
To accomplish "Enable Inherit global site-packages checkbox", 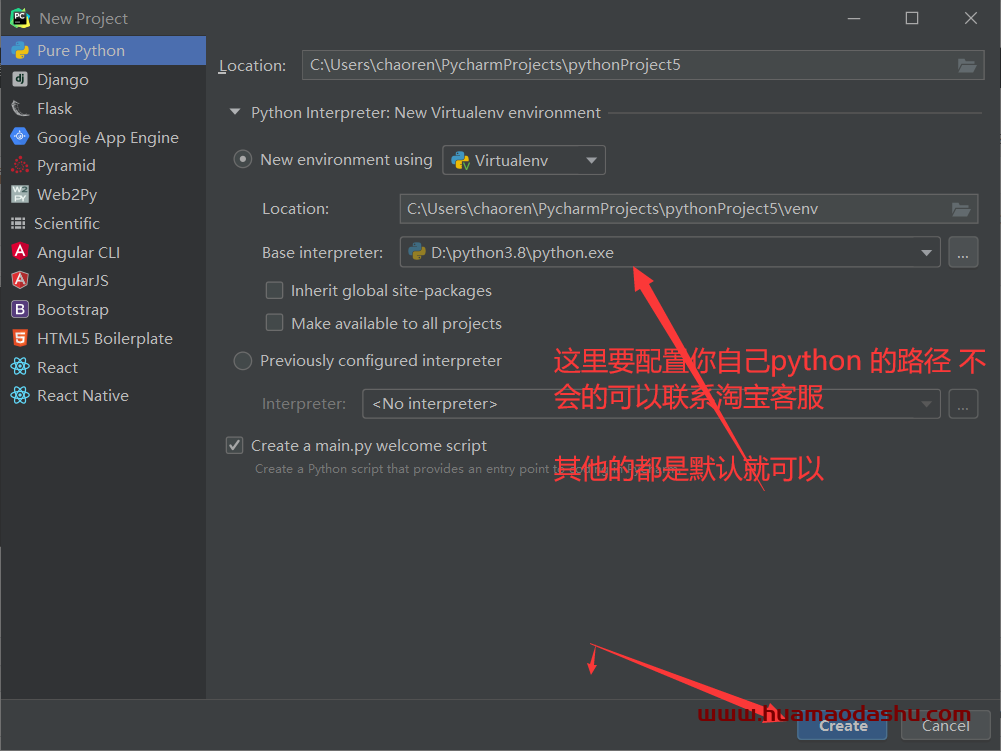I will pos(275,291).
